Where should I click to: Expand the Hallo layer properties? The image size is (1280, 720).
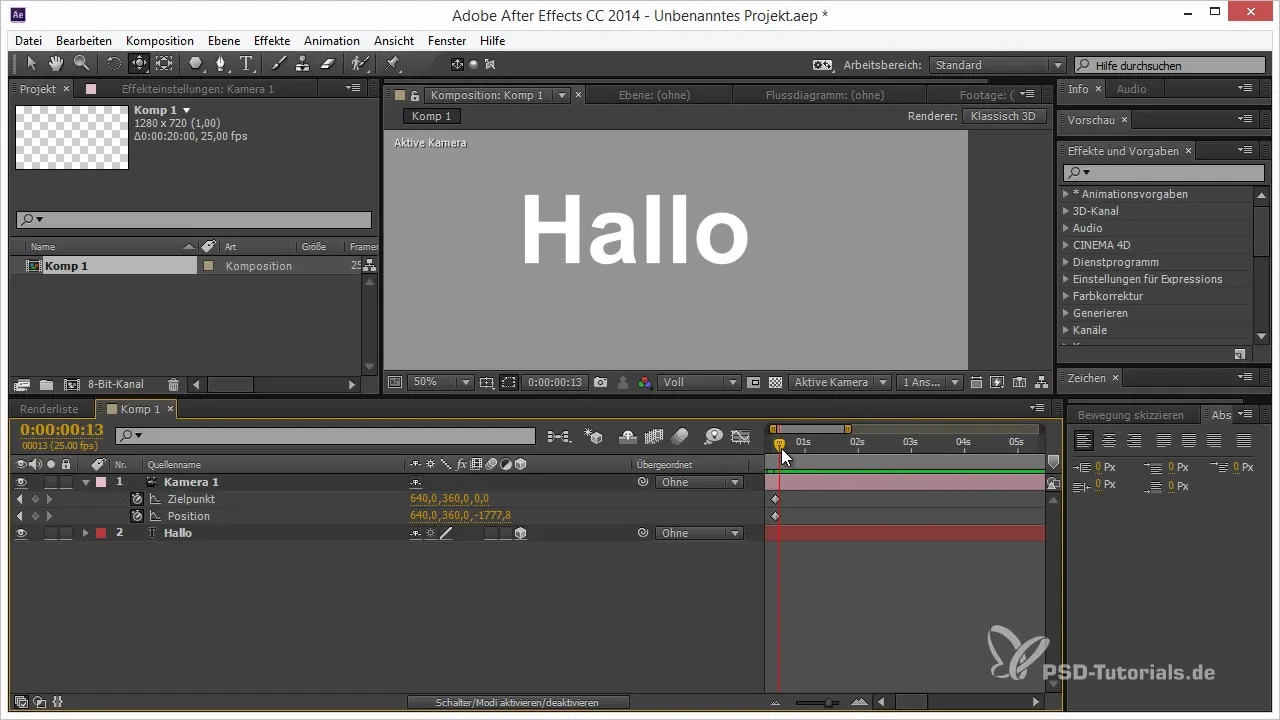(x=86, y=533)
